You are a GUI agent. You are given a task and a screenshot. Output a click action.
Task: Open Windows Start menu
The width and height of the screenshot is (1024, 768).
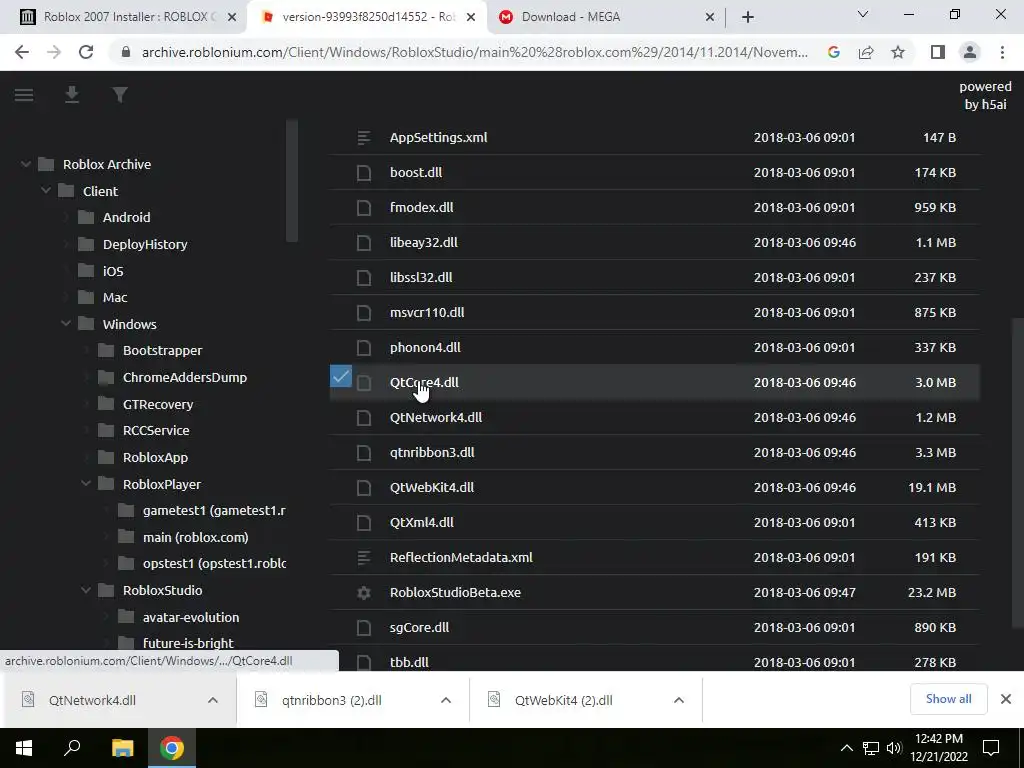24,748
